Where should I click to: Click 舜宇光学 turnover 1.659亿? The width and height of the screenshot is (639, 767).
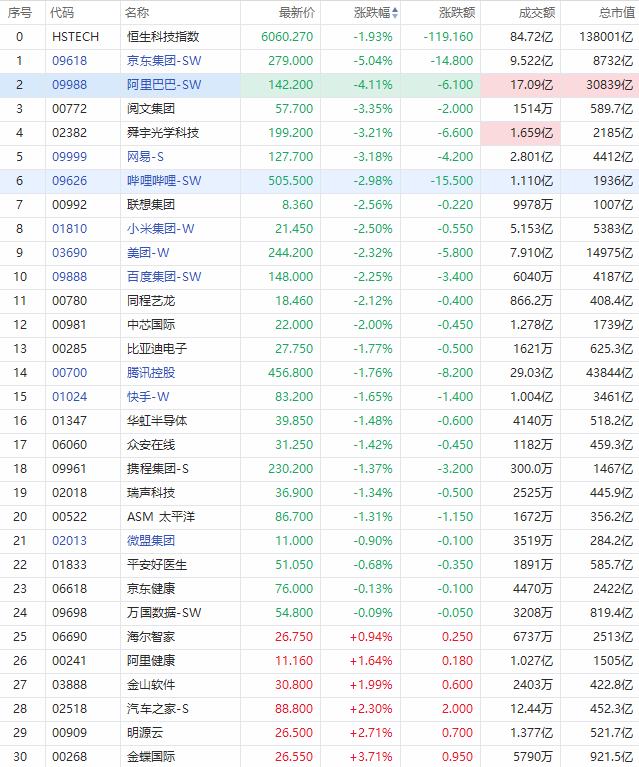pos(531,133)
